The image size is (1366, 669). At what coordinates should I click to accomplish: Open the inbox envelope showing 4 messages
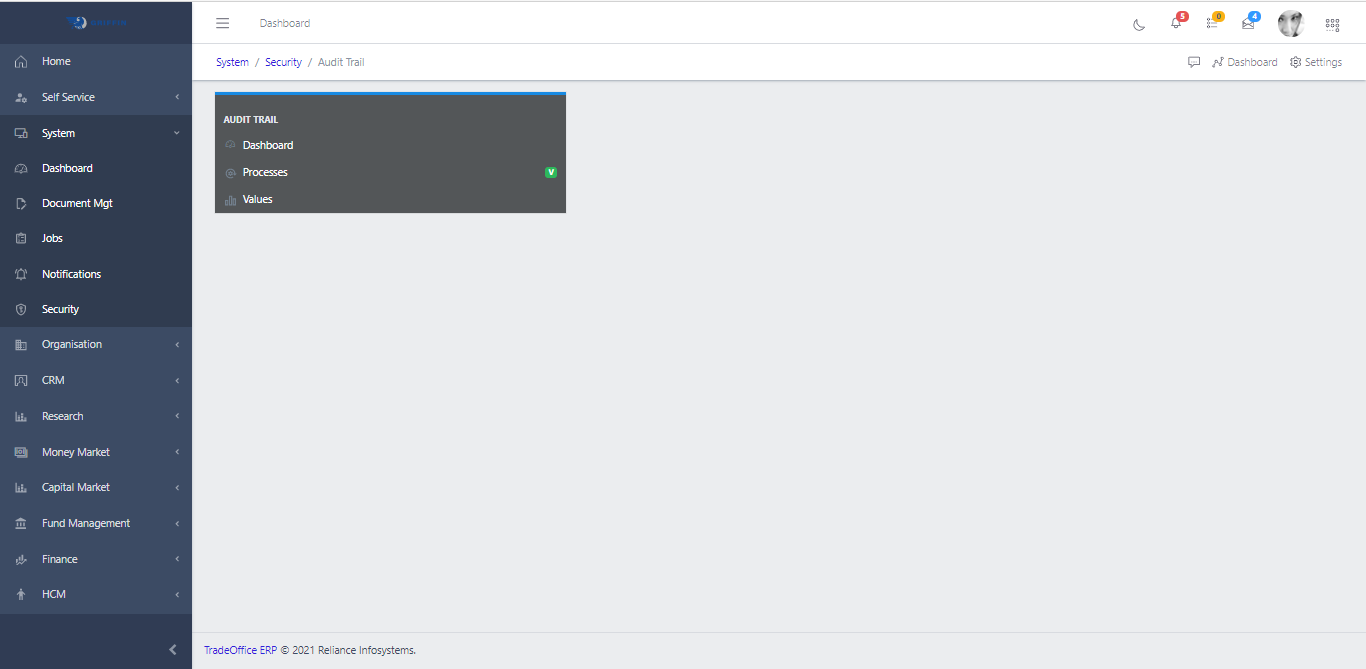tap(1247, 23)
